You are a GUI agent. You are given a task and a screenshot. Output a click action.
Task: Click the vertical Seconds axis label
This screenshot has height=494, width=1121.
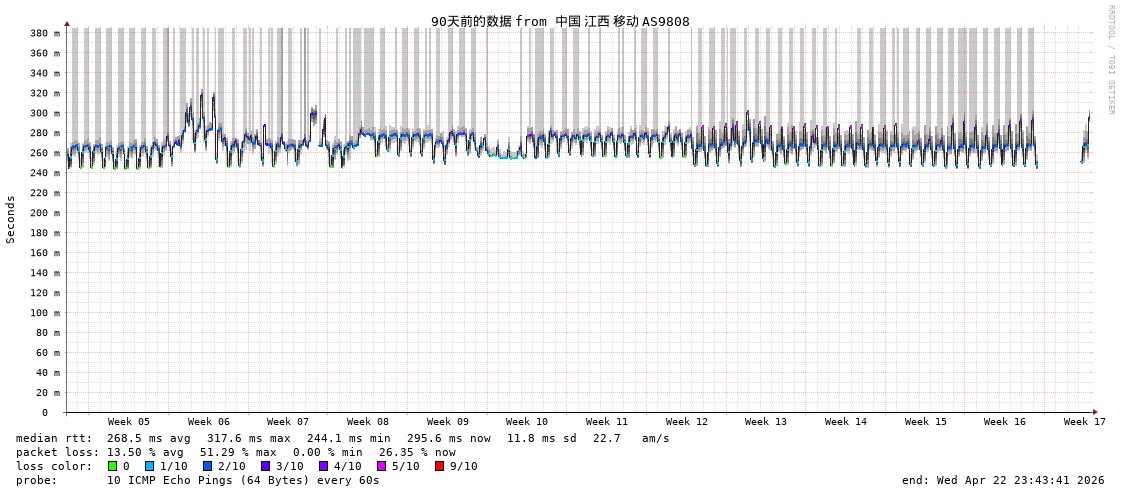(x=11, y=219)
